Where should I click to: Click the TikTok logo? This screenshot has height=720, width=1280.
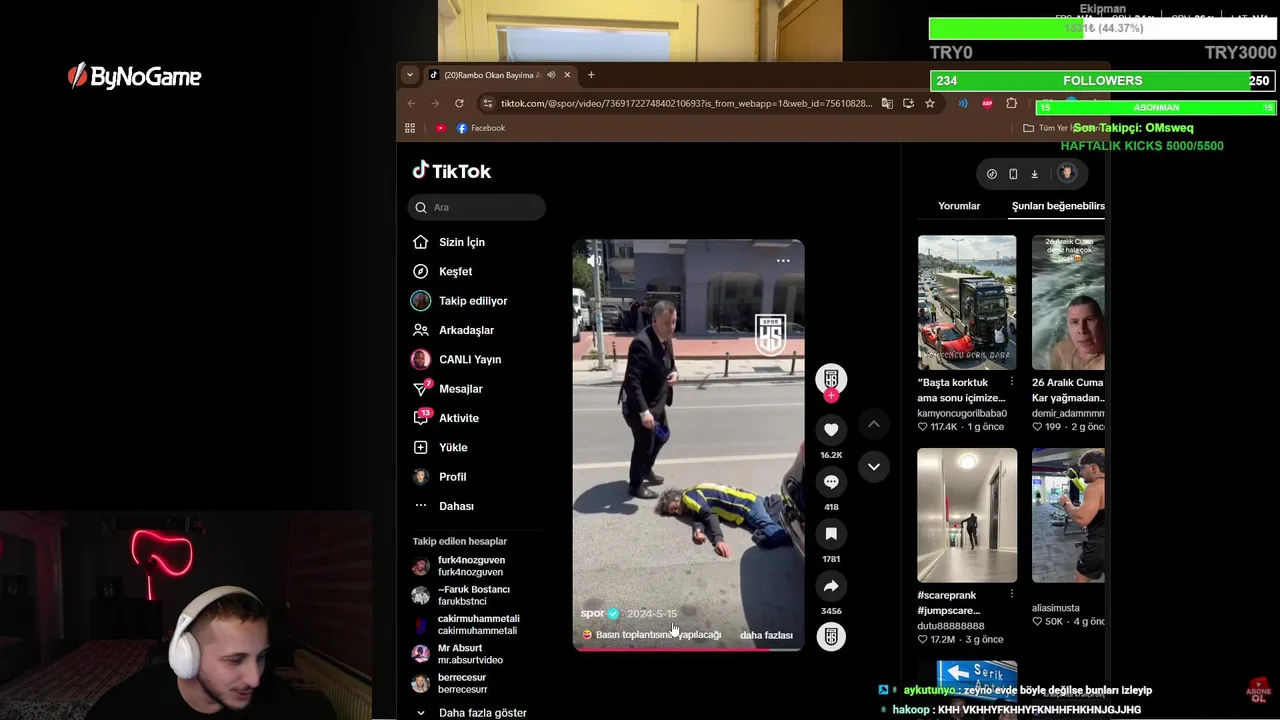[x=452, y=171]
